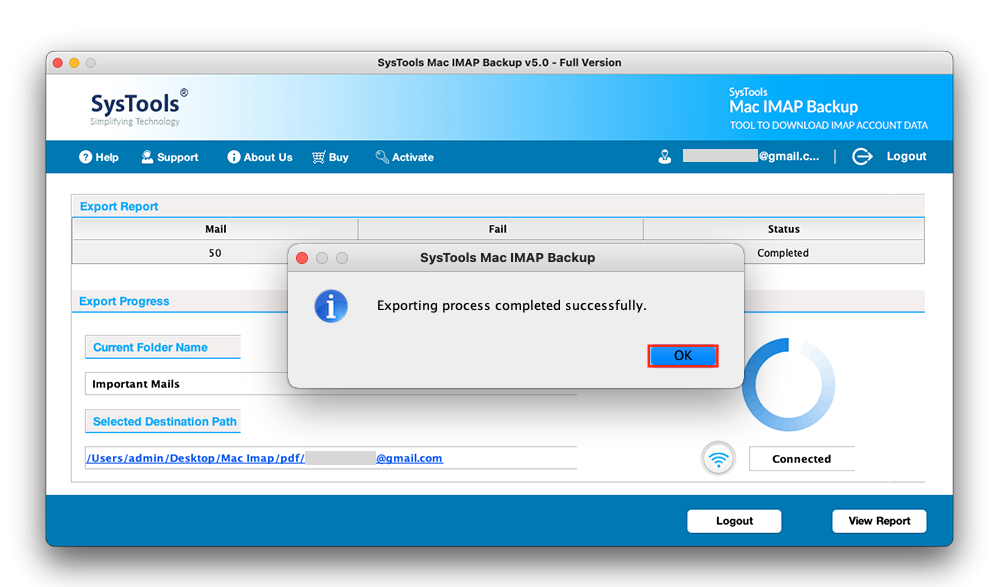The height and width of the screenshot is (587, 999).
Task: Click the Completed status cell
Action: tap(782, 252)
